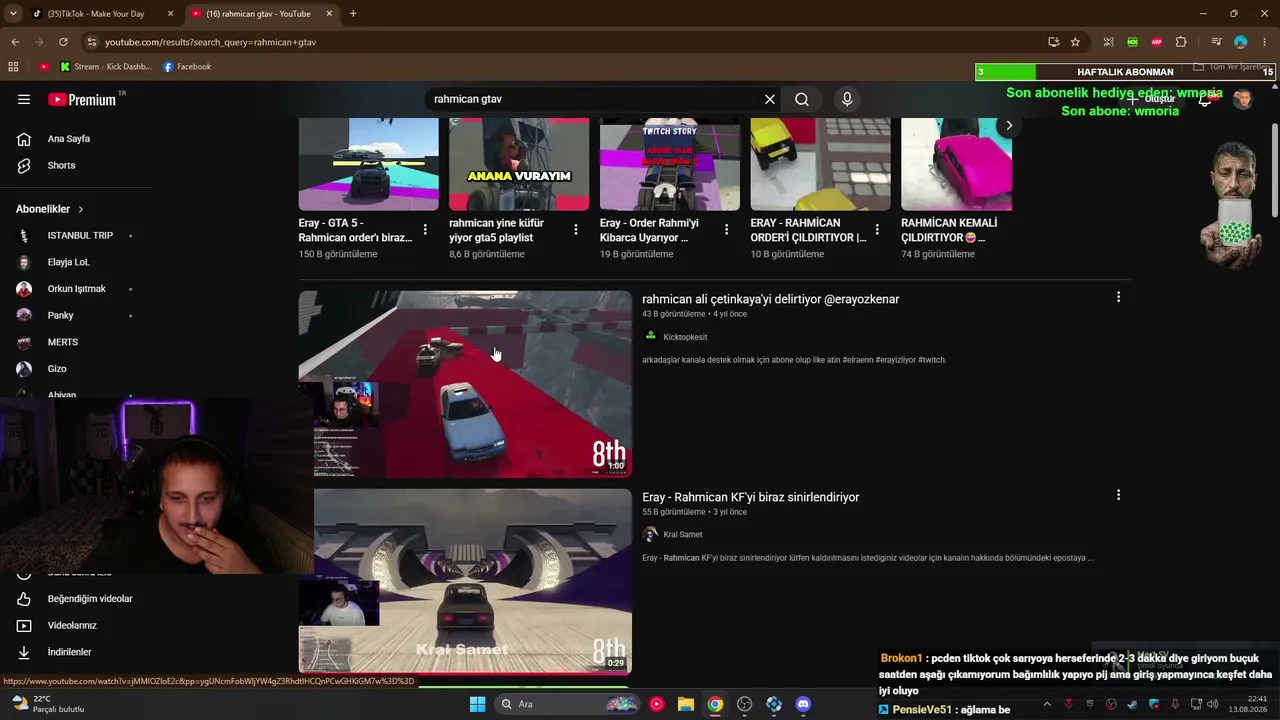Open options for 'ERAY - RAHMİCAN ORDER'İ' video
Screen dimensions: 1280x720
tap(877, 230)
